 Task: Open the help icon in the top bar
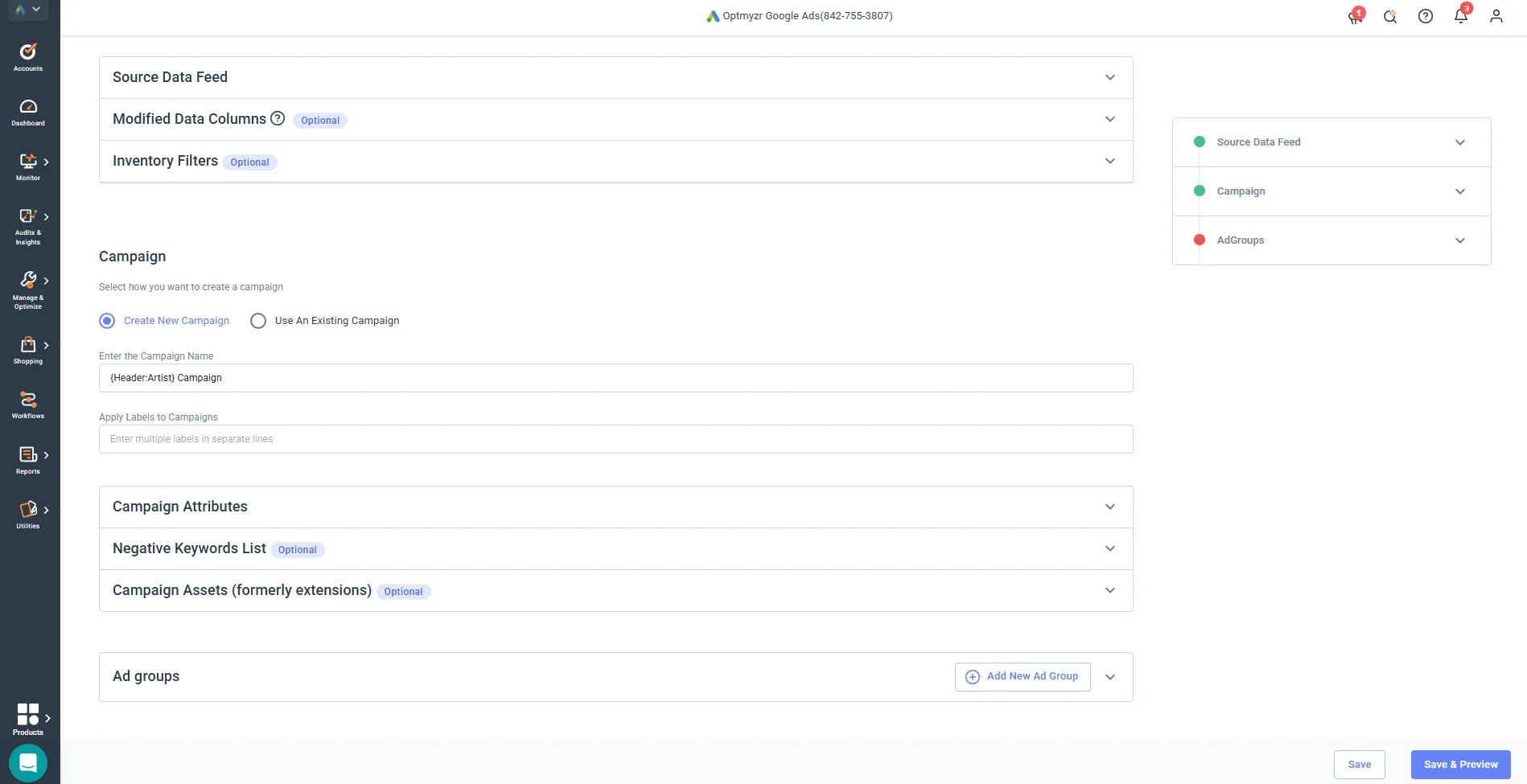tap(1425, 16)
